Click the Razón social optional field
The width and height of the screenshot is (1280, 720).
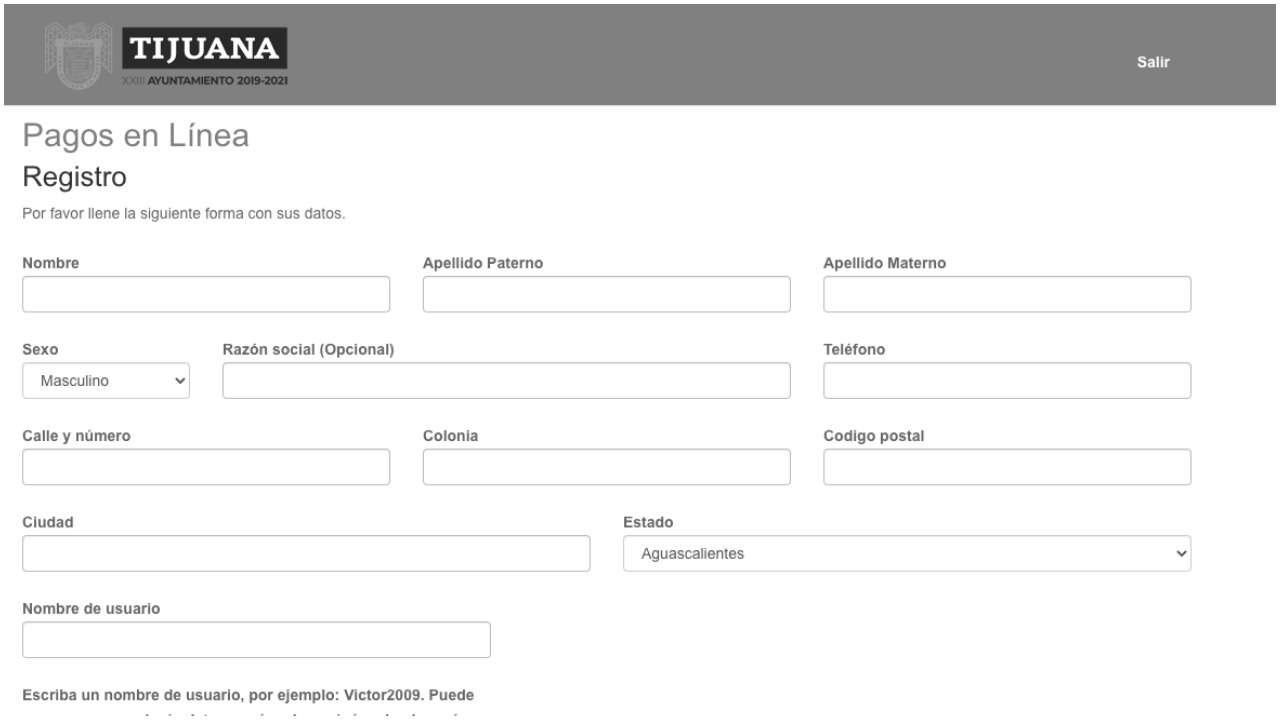(506, 381)
